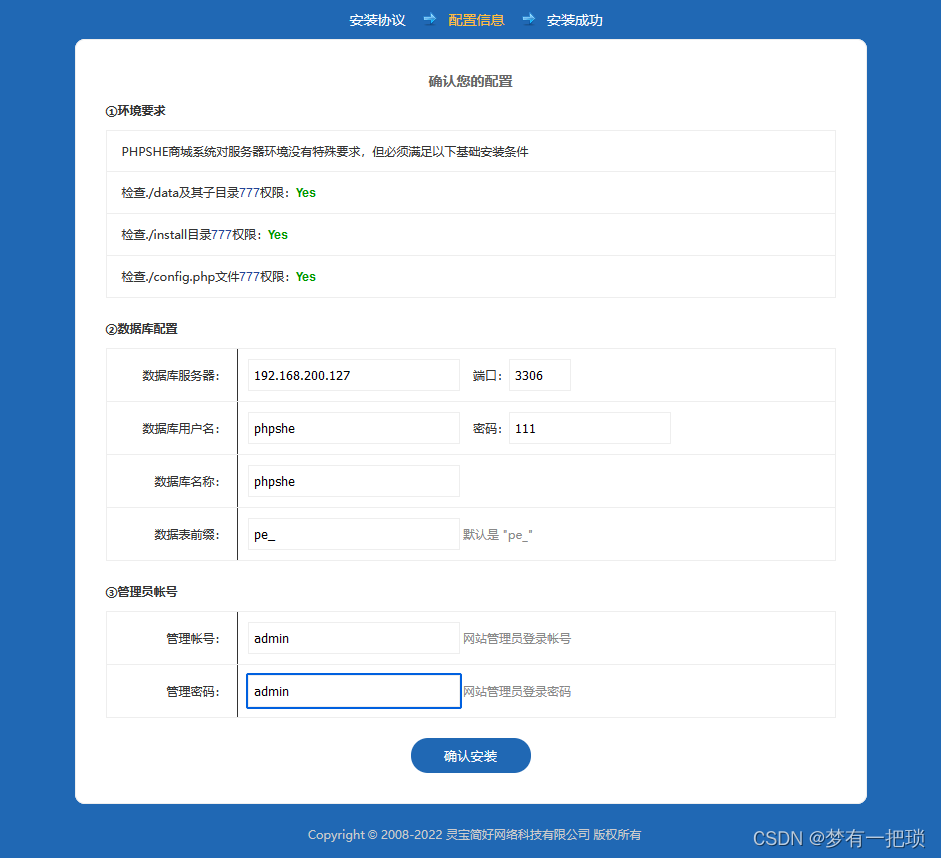941x858 pixels.
Task: Click the database username field containing phpshe
Action: pyautogui.click(x=353, y=428)
